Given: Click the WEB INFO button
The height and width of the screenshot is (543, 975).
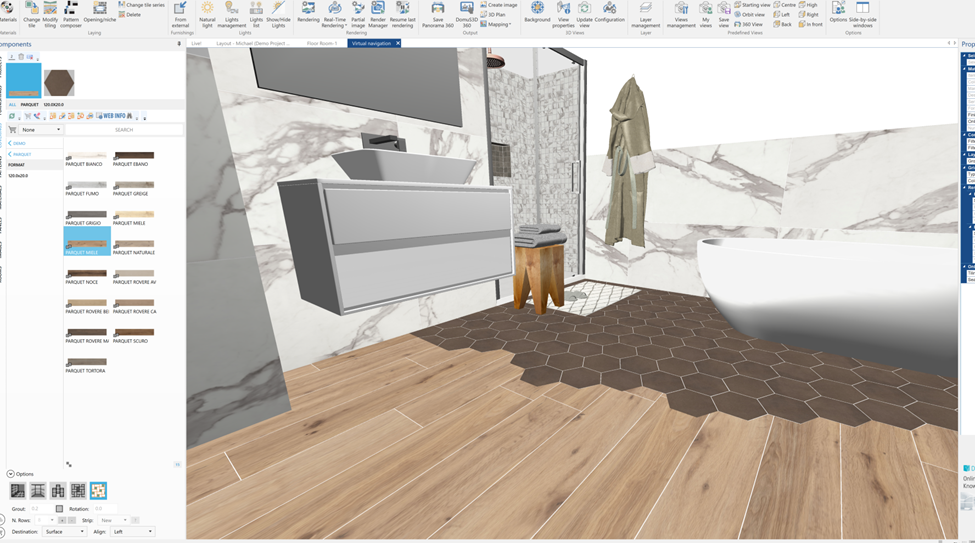Looking at the screenshot, I should [114, 116].
